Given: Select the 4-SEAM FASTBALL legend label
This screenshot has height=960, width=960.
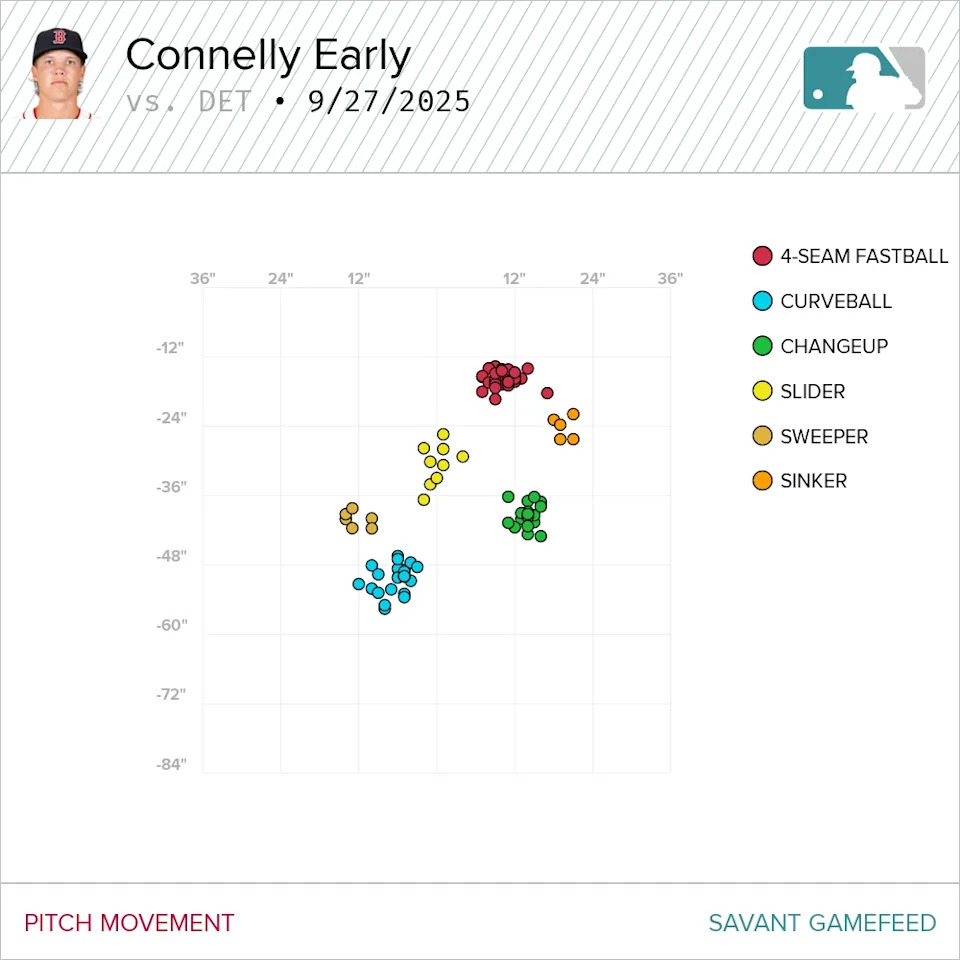Looking at the screenshot, I should pyautogui.click(x=864, y=257).
